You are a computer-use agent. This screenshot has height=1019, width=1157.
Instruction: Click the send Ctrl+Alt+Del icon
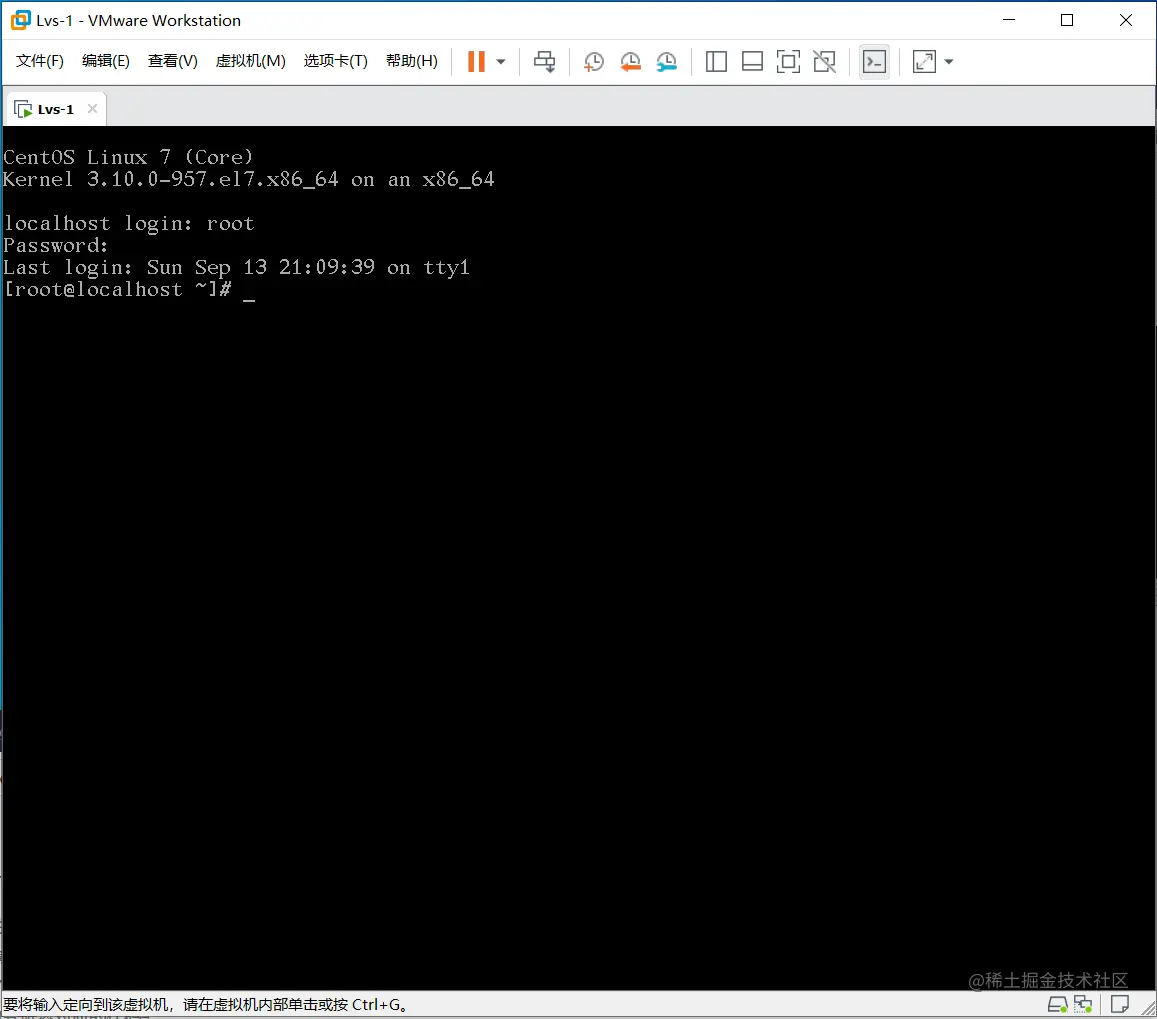pos(545,61)
